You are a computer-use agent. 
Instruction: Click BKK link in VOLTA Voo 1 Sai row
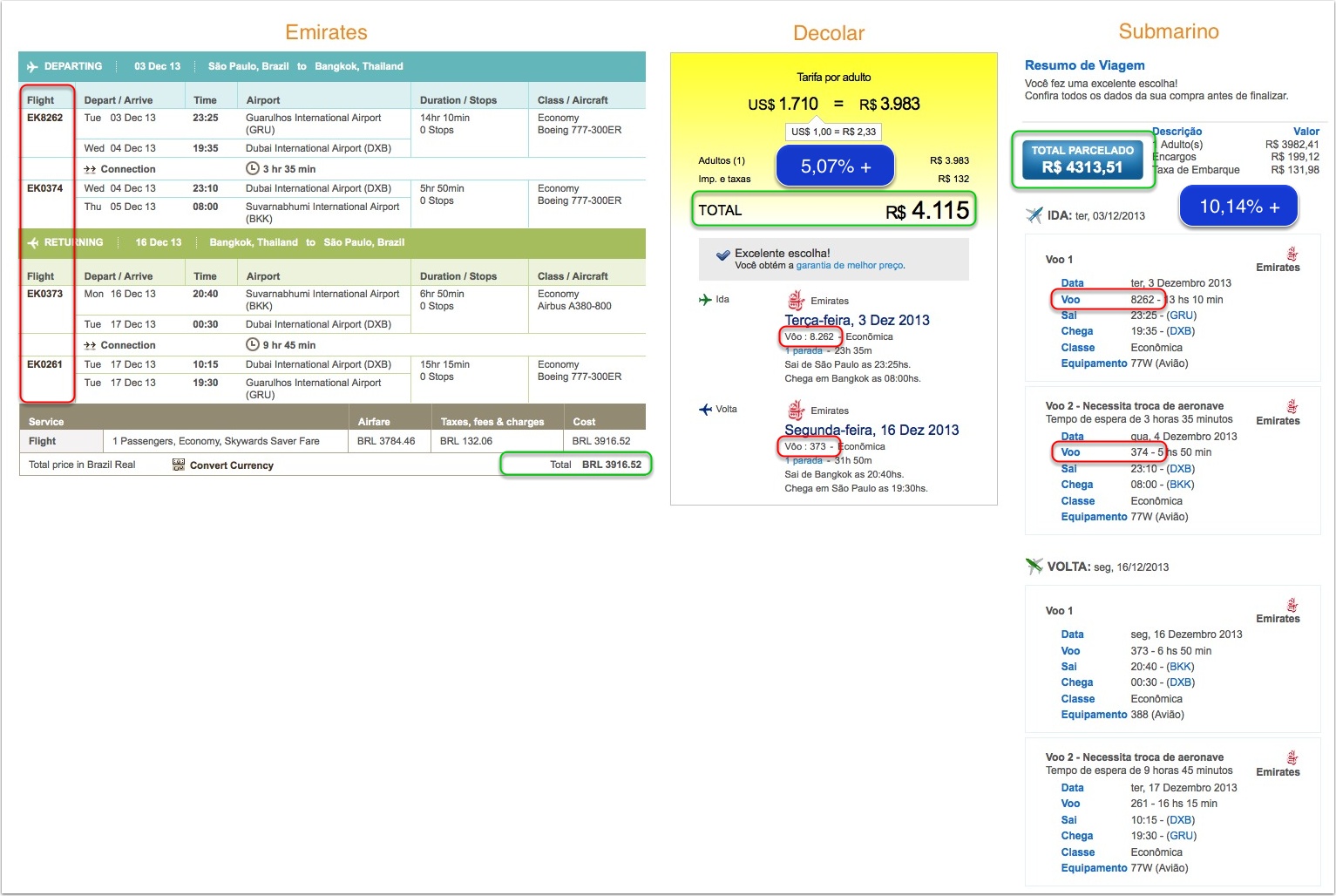point(1181,667)
